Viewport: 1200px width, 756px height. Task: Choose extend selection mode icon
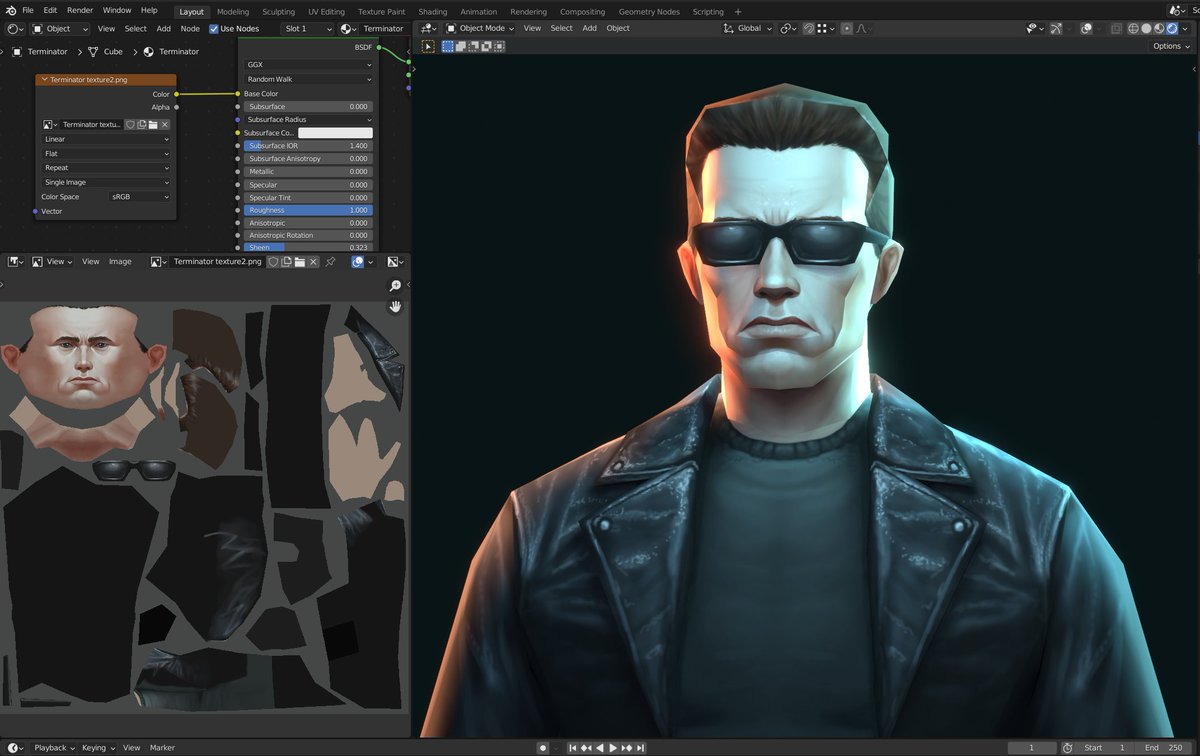pos(460,47)
